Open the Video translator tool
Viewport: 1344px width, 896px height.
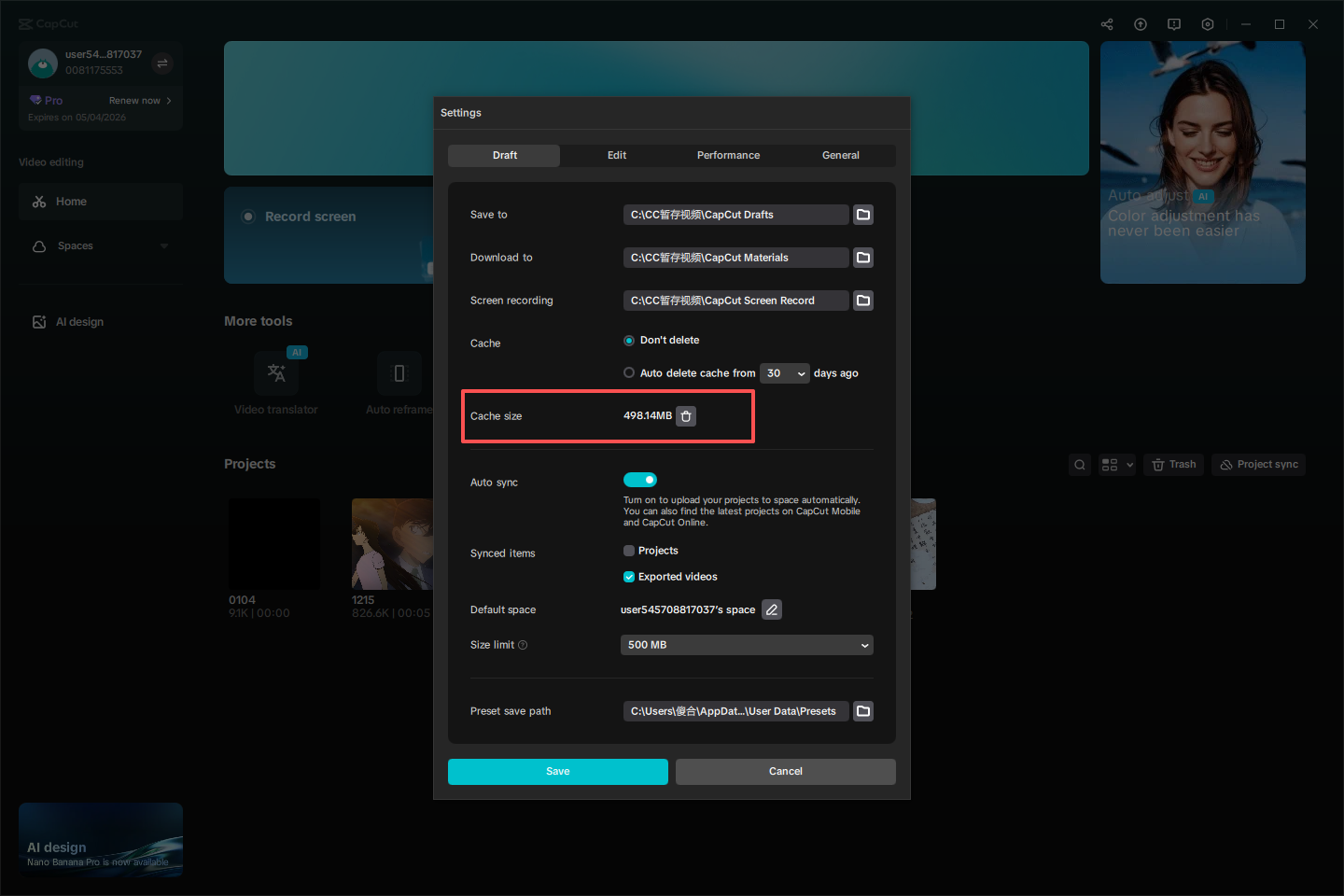point(276,373)
